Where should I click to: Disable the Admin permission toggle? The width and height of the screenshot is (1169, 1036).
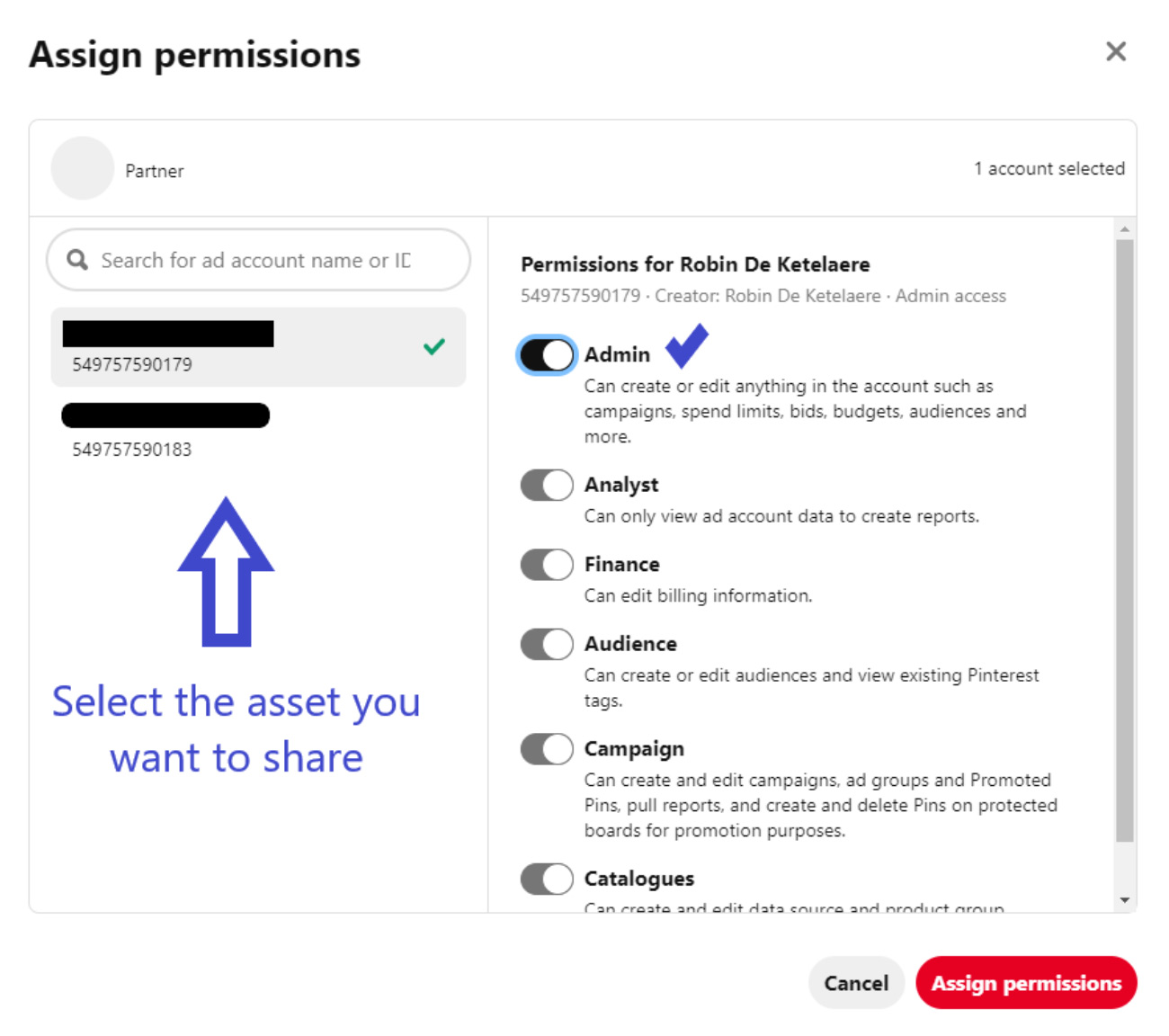tap(547, 355)
